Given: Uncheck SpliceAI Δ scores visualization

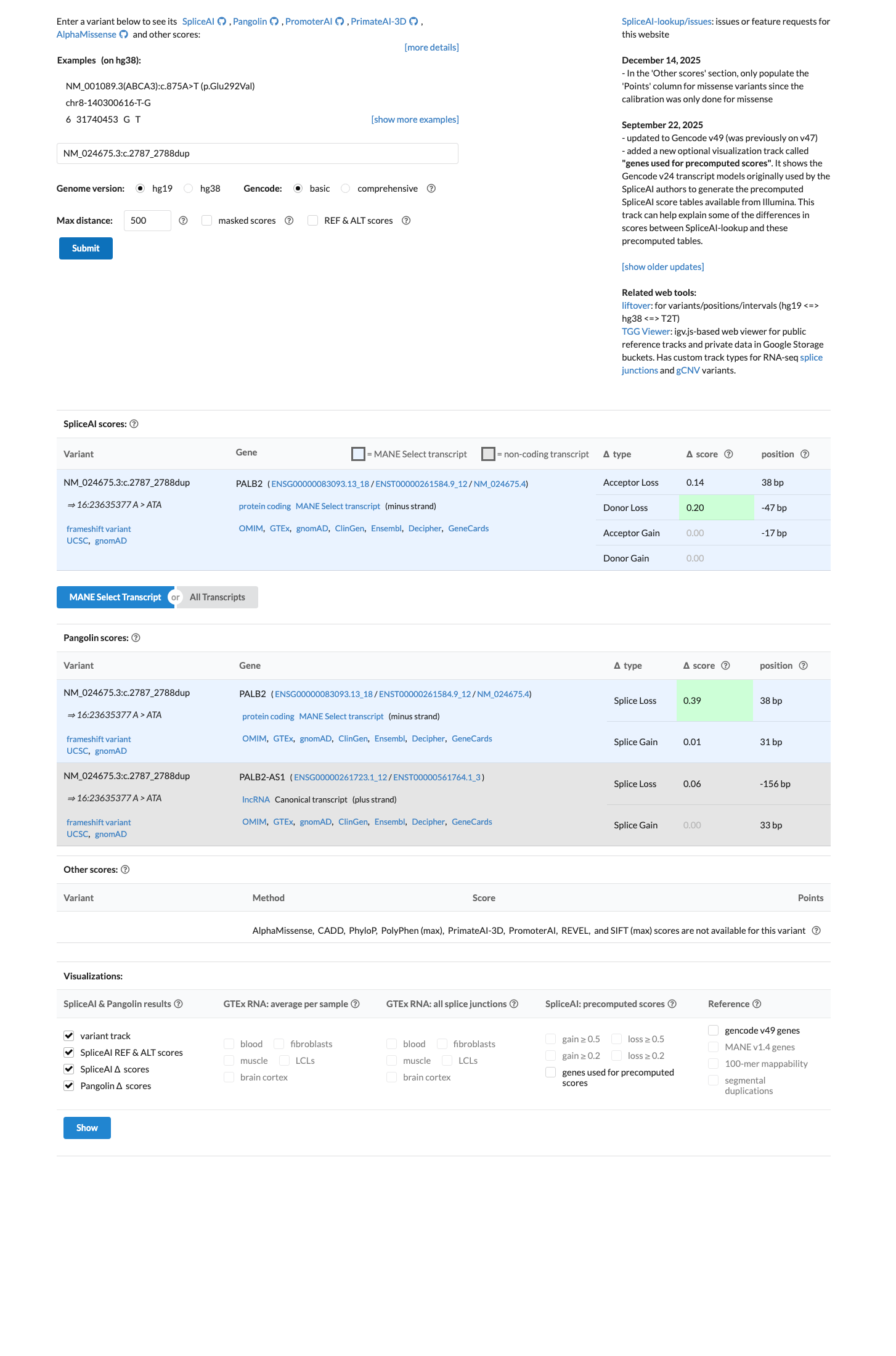Looking at the screenshot, I should (x=69, y=1069).
